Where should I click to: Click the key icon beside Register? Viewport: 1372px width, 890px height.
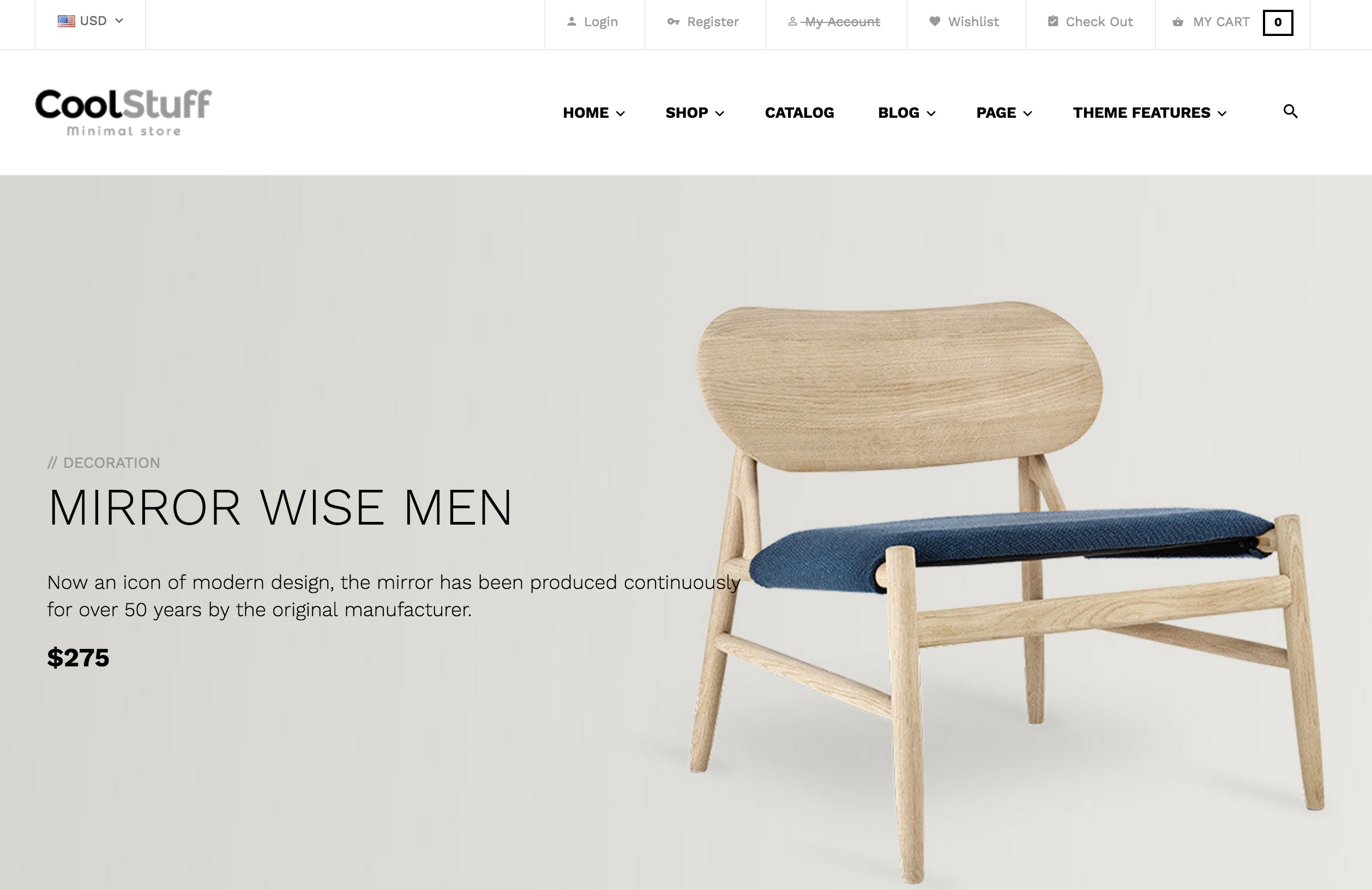tap(673, 21)
